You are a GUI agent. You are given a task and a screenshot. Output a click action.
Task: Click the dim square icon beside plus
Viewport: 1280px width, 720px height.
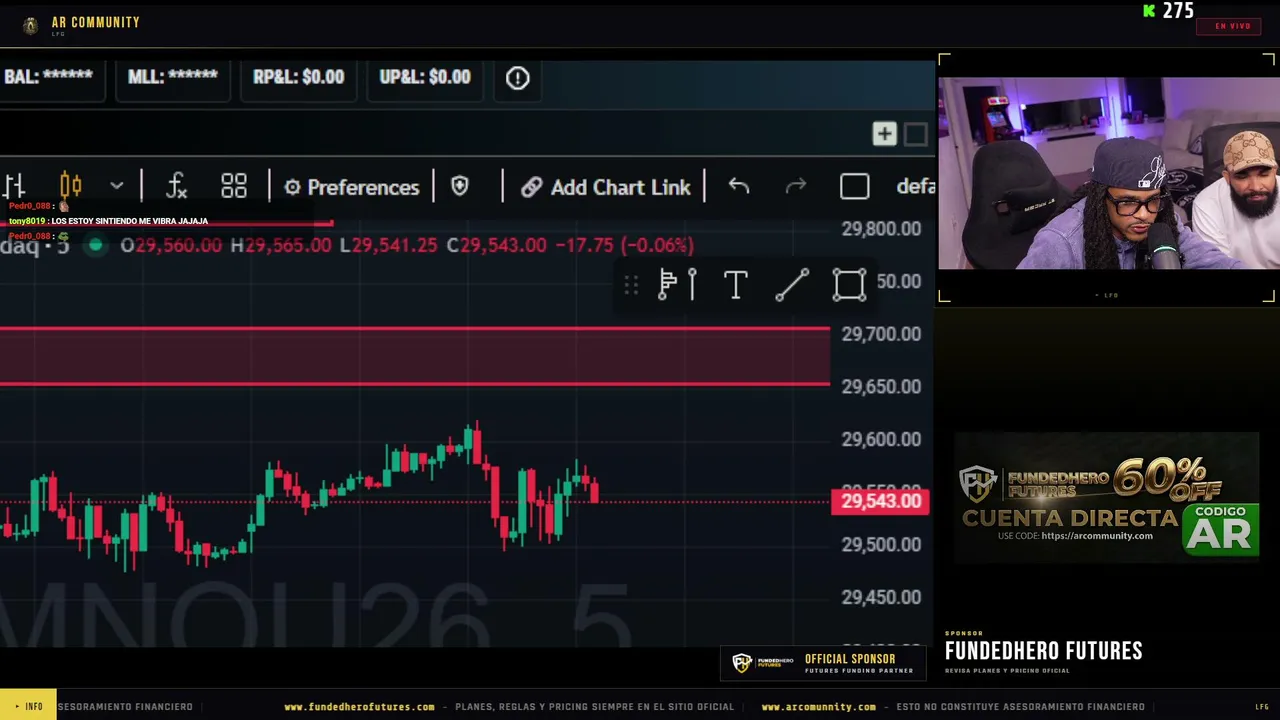915,134
